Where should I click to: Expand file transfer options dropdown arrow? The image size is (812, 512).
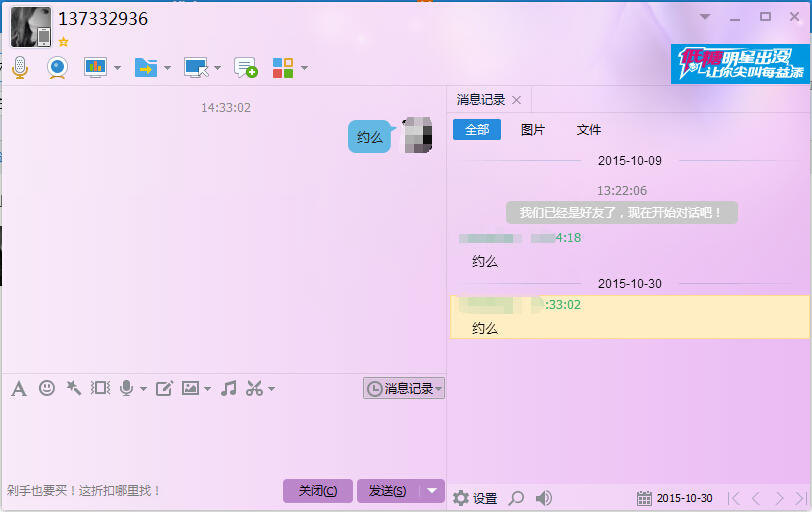pos(167,68)
